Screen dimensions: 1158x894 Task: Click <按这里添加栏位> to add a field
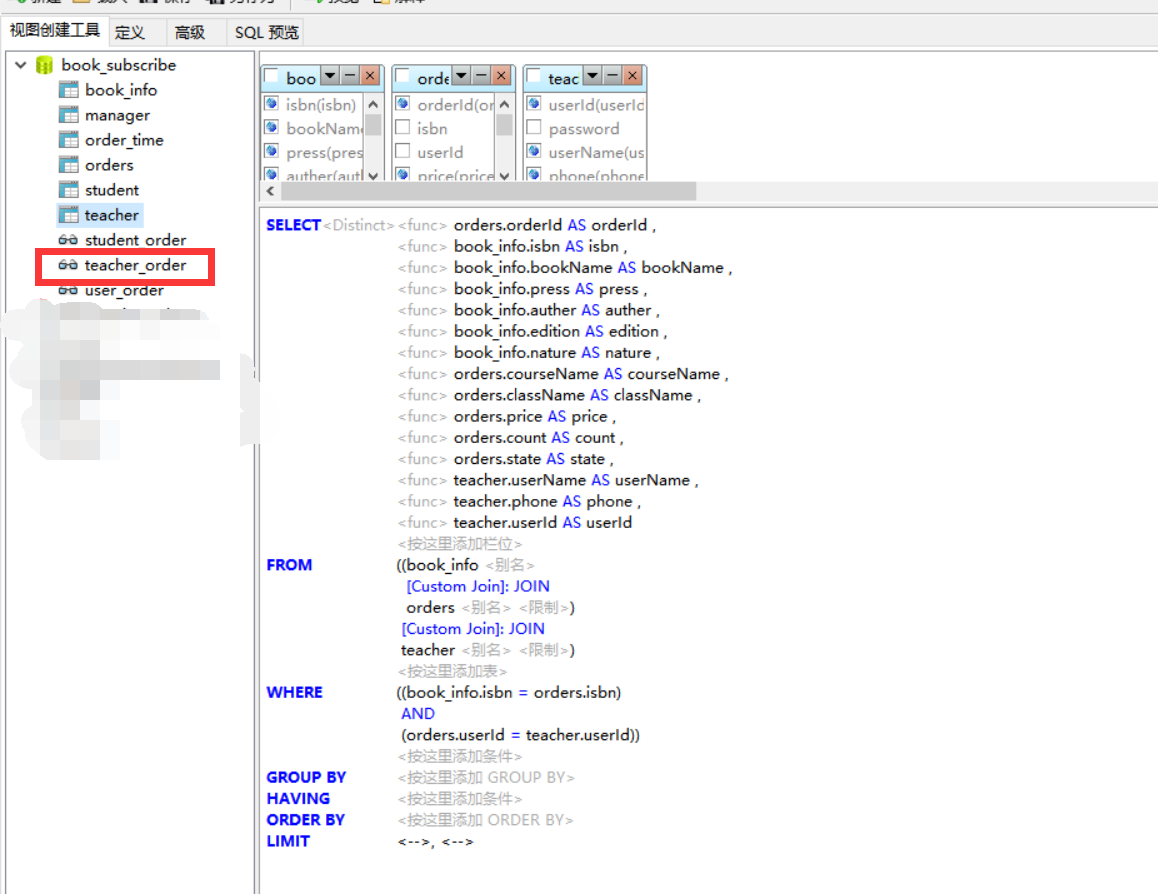[x=460, y=544]
